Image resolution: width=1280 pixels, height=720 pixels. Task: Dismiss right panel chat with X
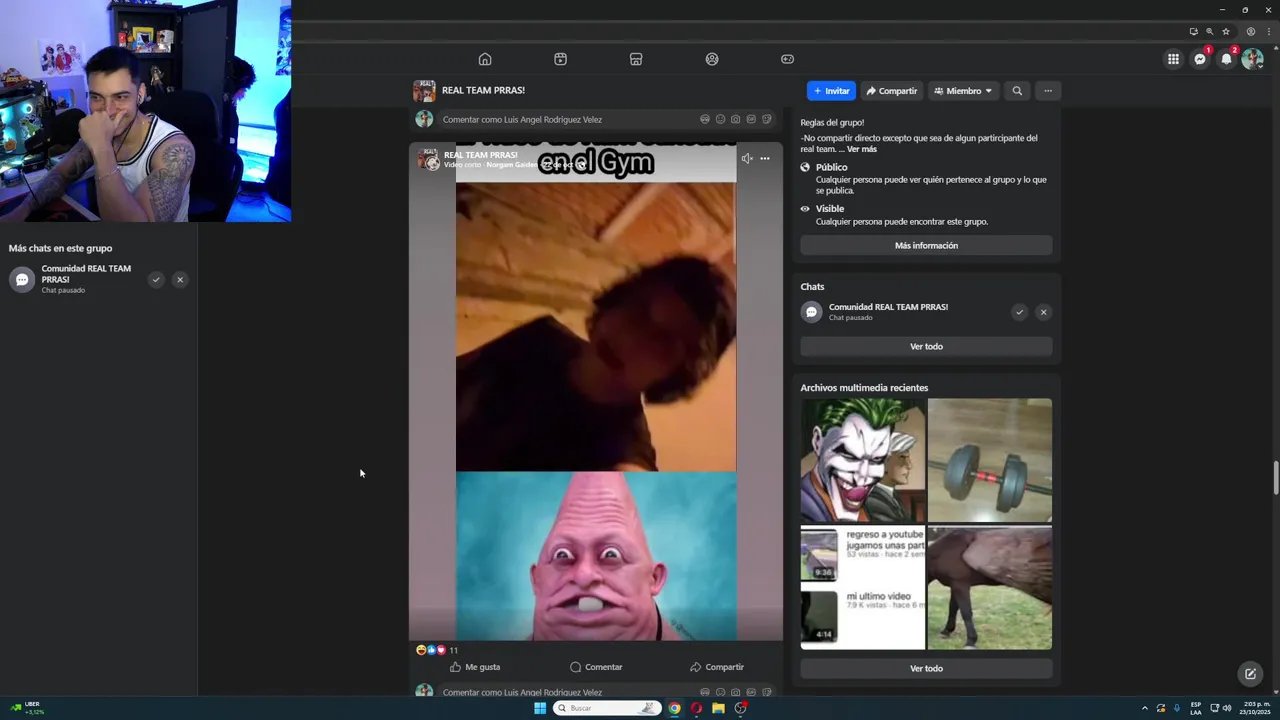(1043, 312)
